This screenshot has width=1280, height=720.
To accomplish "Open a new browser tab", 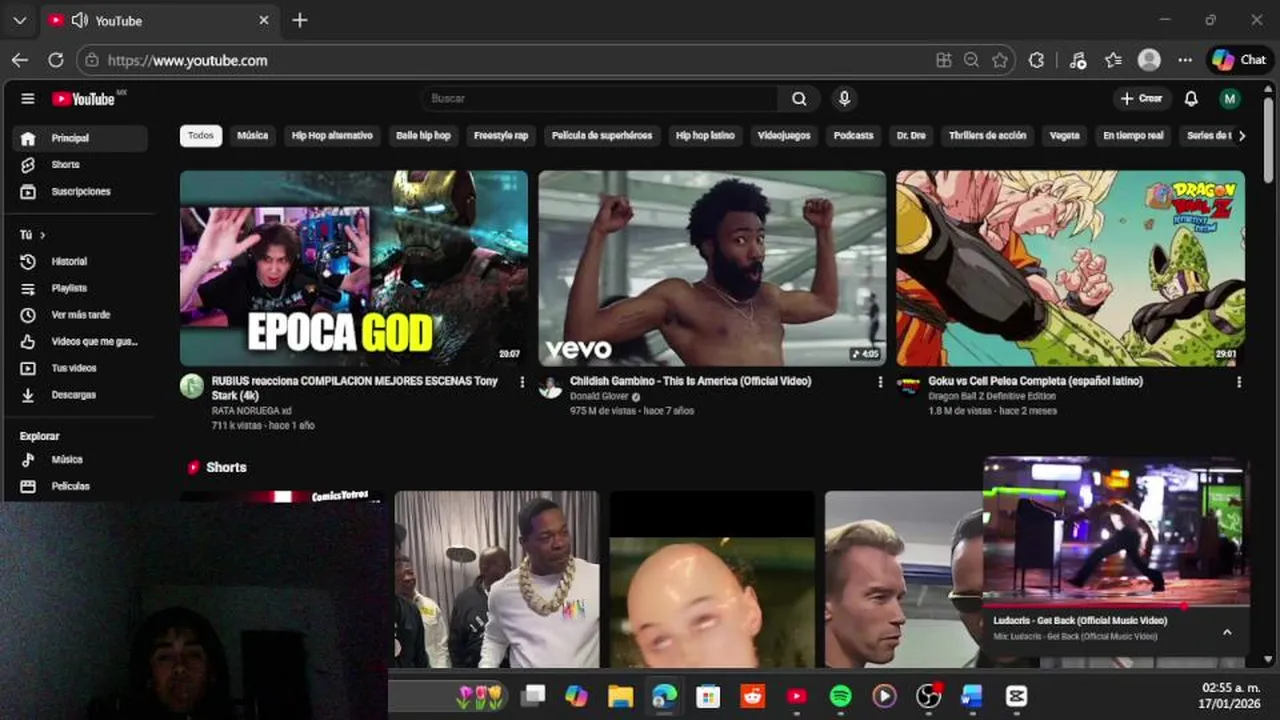I will pyautogui.click(x=300, y=20).
